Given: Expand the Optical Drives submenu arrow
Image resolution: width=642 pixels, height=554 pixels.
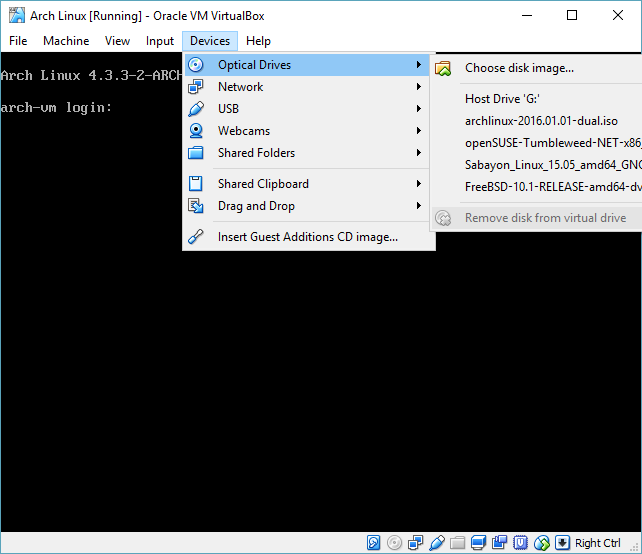Looking at the screenshot, I should pyautogui.click(x=418, y=65).
